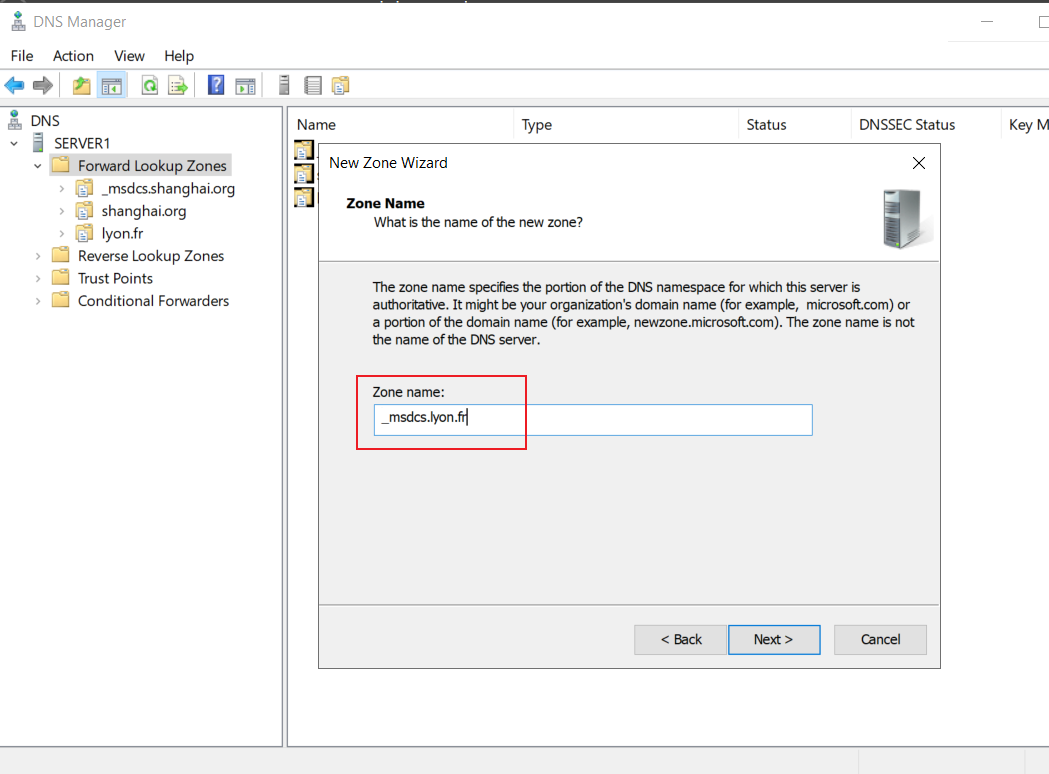Collapse the SERVER1 tree node
The image size is (1049, 774).
[x=14, y=143]
